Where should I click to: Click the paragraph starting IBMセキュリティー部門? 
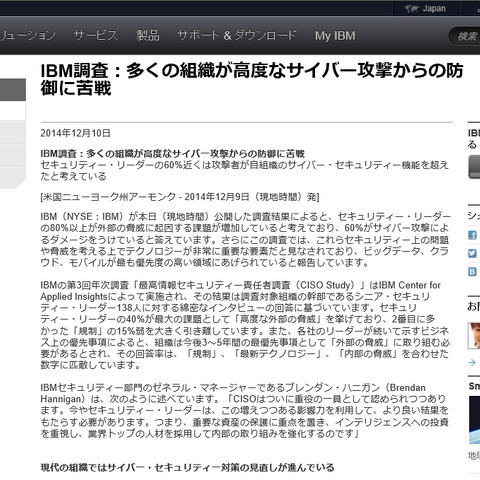245,411
